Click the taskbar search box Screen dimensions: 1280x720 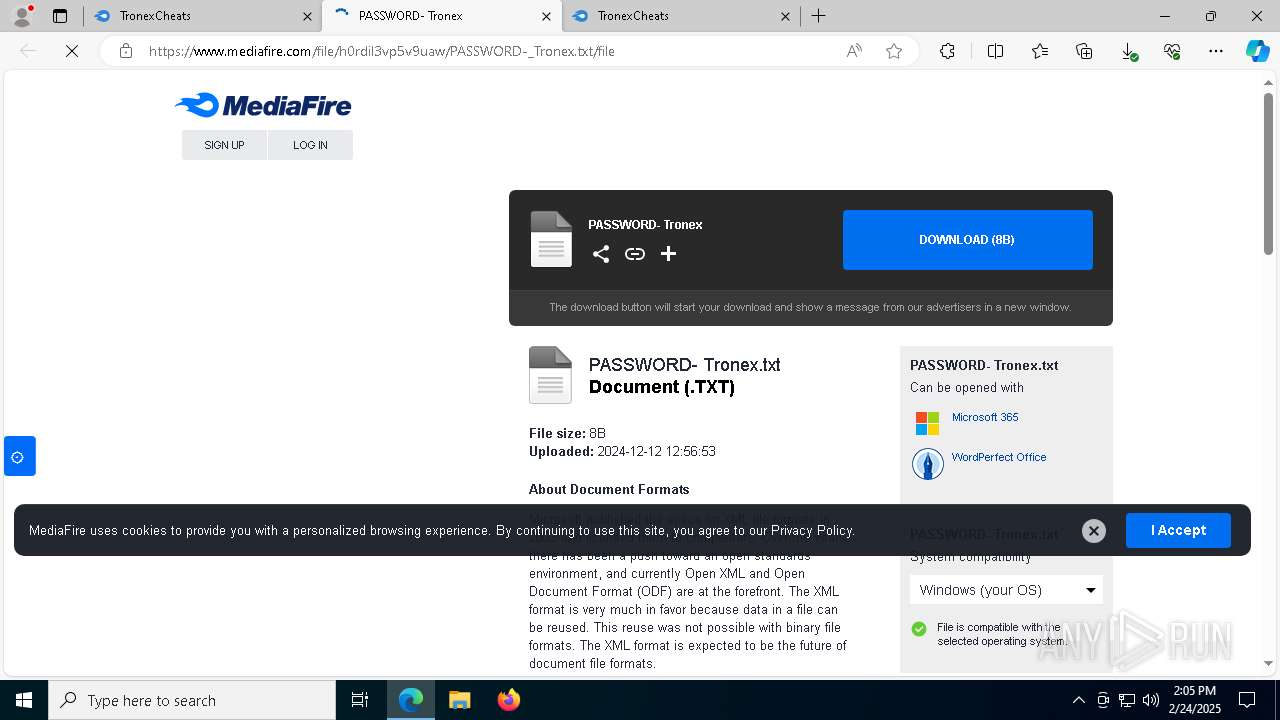click(x=192, y=700)
